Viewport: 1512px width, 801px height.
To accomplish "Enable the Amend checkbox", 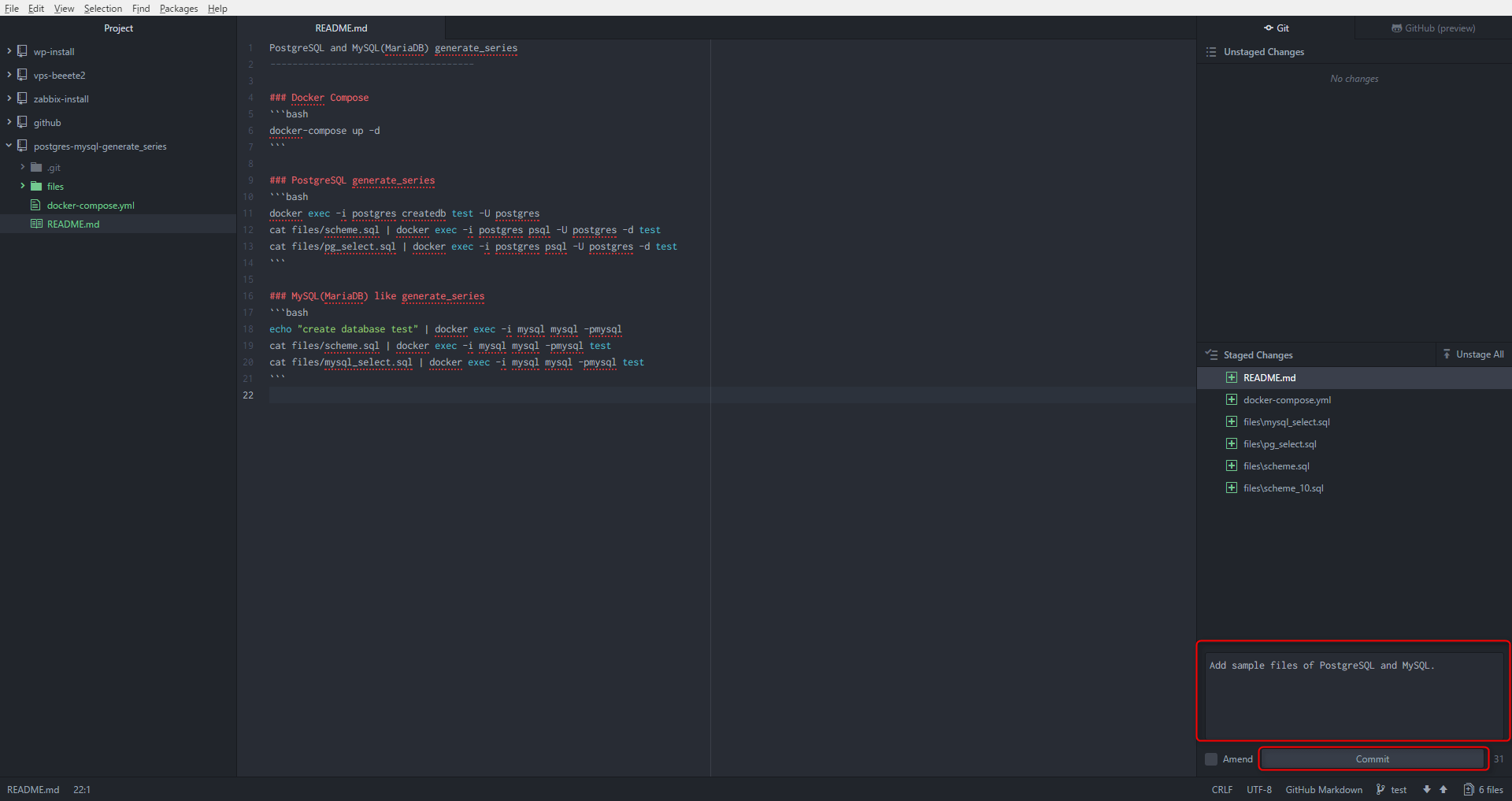I will [1211, 759].
